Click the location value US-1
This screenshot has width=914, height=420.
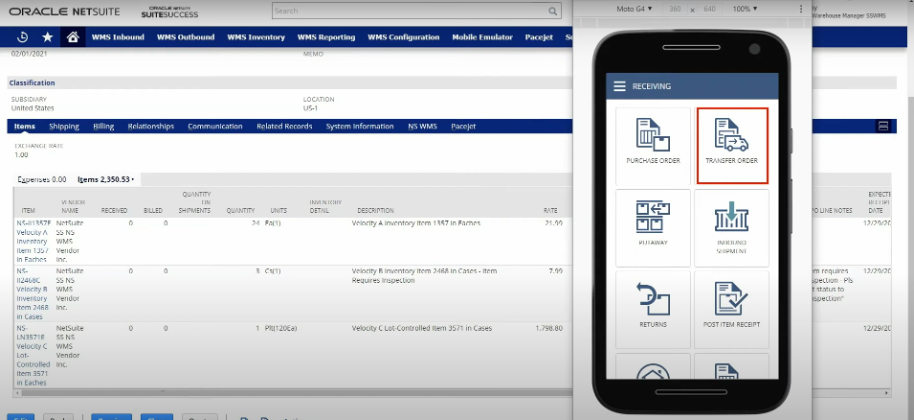311,108
